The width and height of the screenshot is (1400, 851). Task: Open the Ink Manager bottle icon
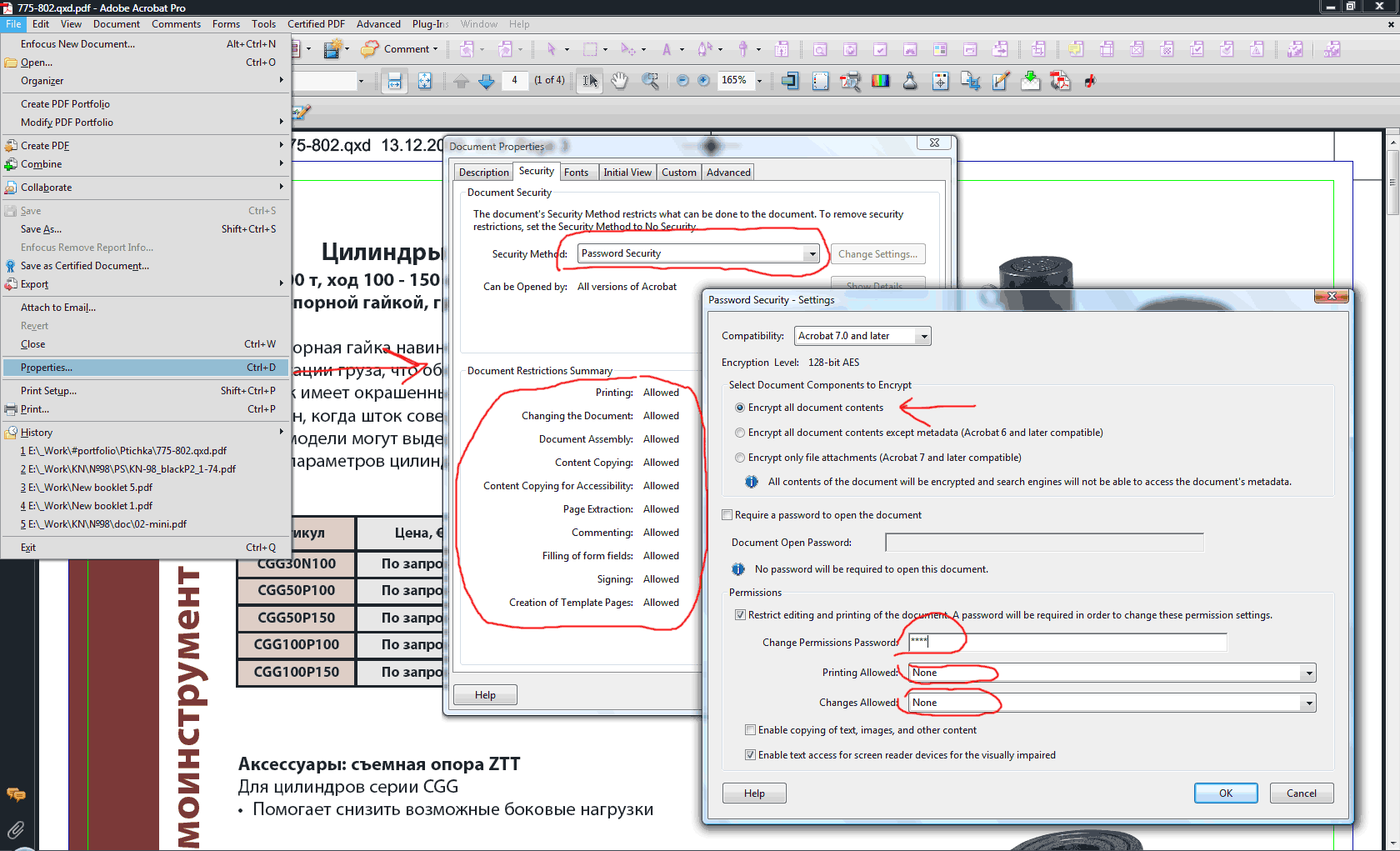(x=910, y=81)
